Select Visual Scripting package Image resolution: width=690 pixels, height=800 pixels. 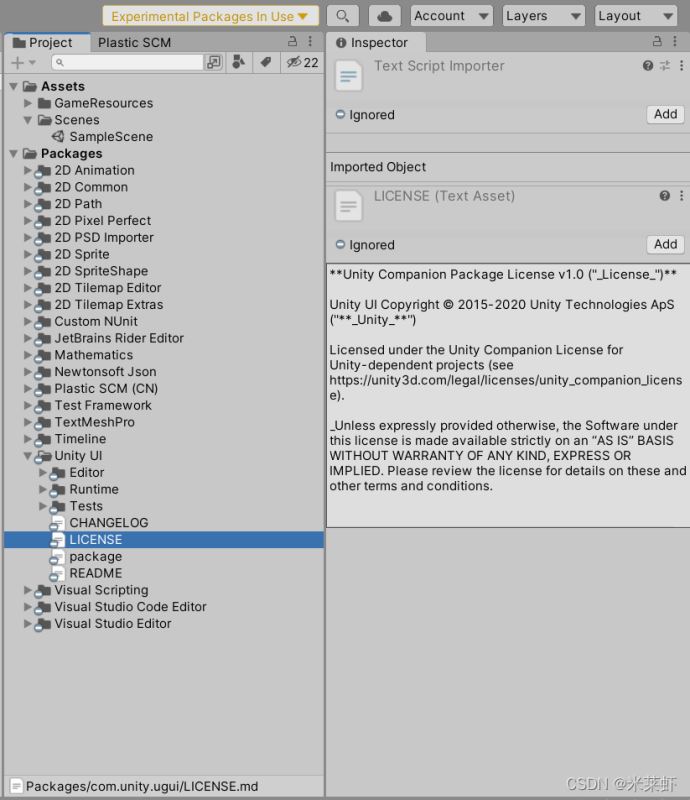[101, 590]
